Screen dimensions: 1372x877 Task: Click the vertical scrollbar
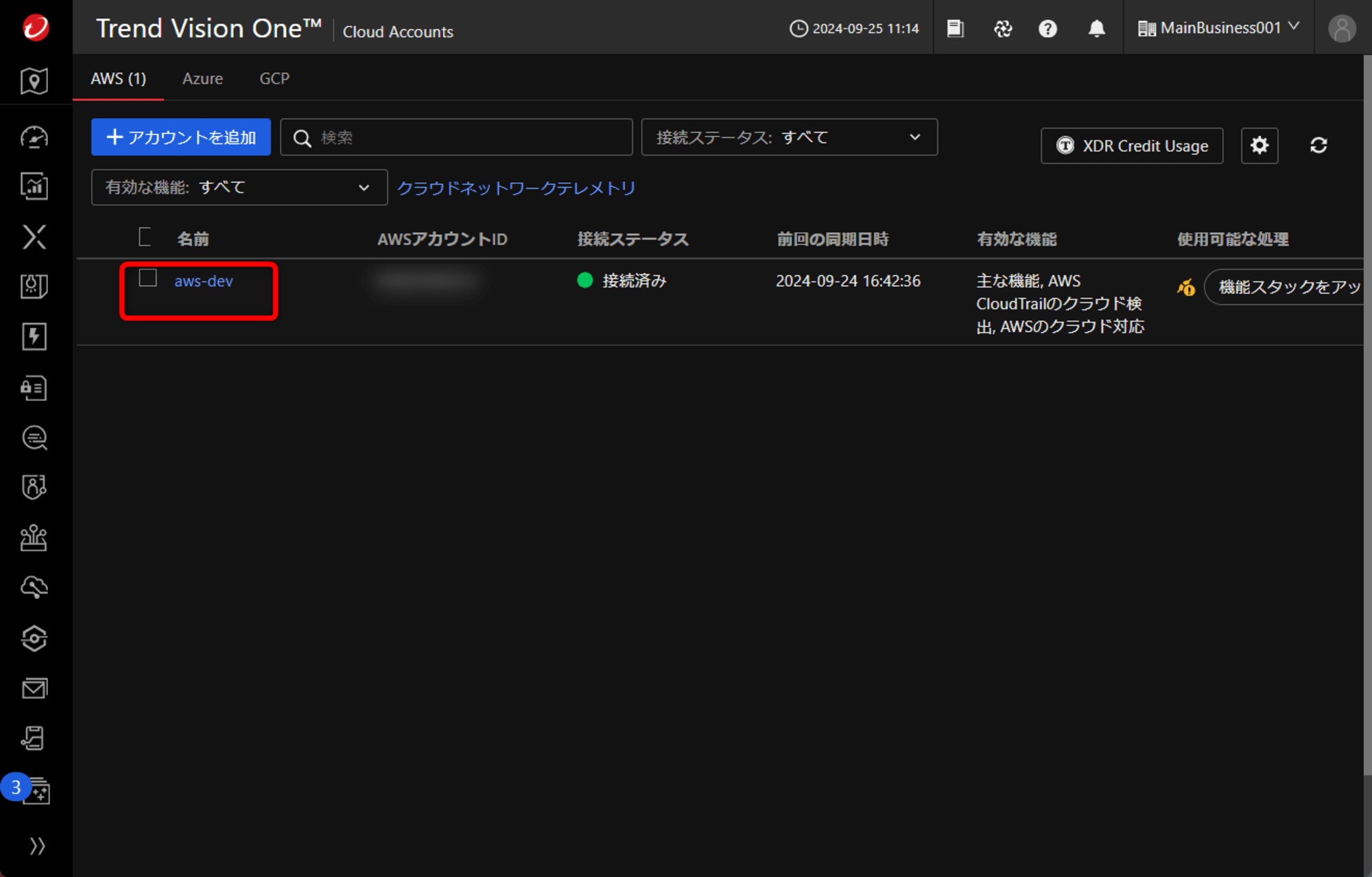click(x=1367, y=415)
